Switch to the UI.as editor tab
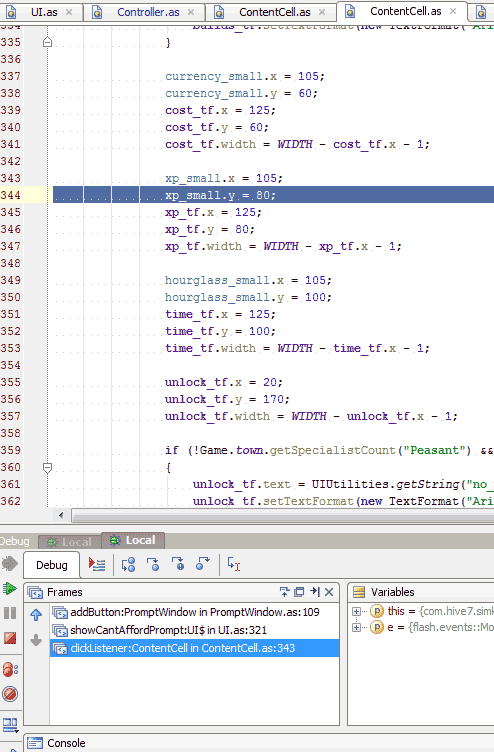The height and width of the screenshot is (752, 494). click(x=44, y=12)
